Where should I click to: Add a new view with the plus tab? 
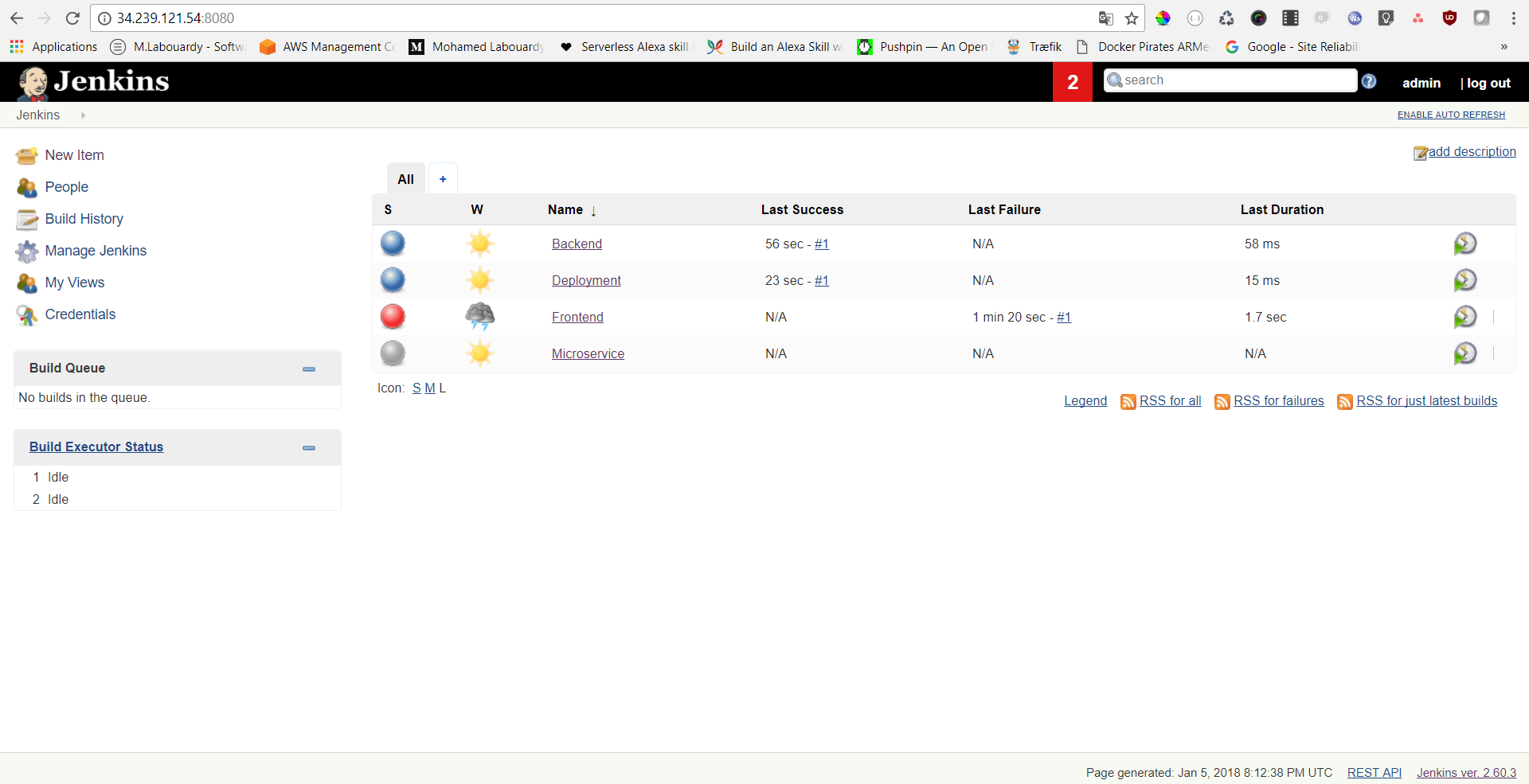(x=443, y=179)
